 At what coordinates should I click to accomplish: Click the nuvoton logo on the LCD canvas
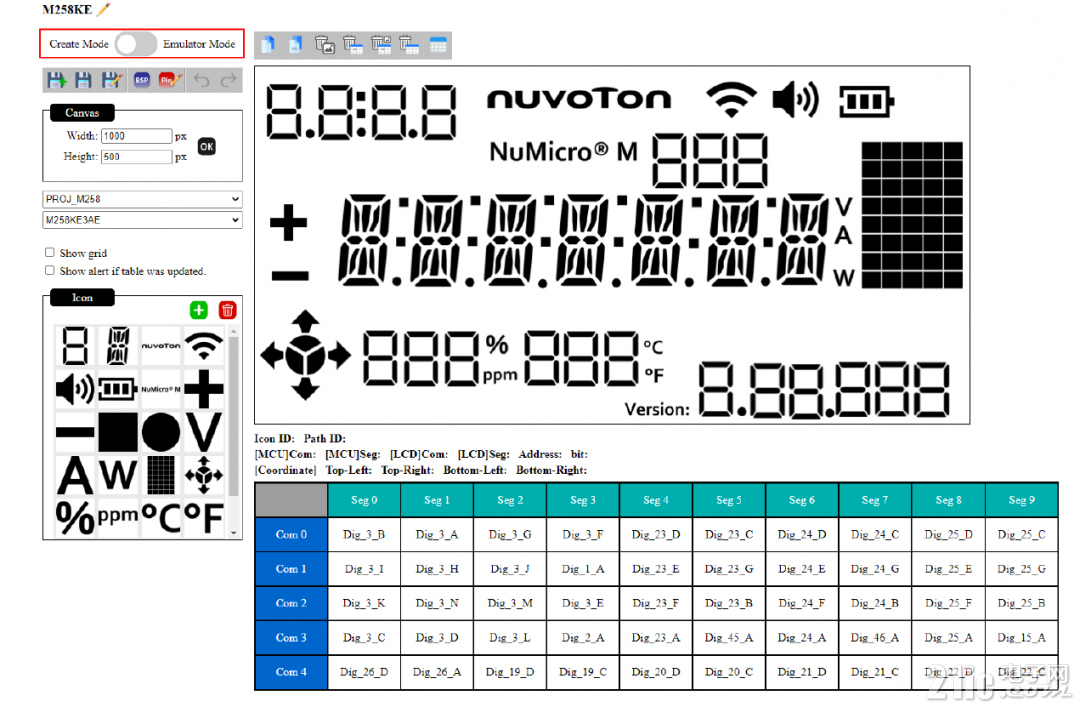point(579,99)
